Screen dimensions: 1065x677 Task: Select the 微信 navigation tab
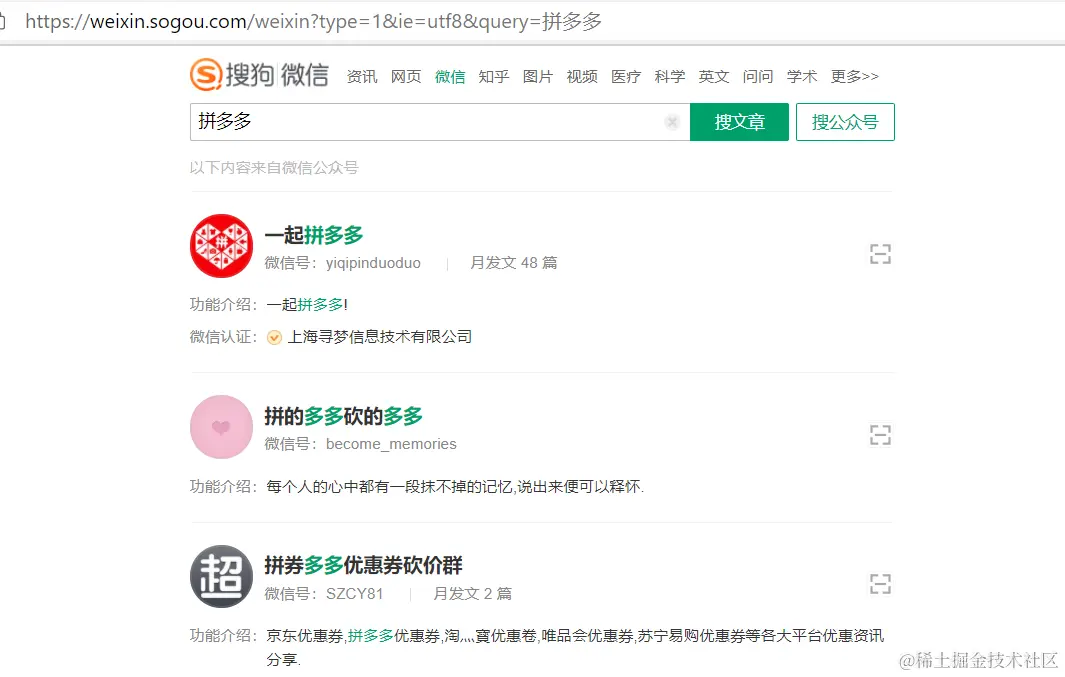pyautogui.click(x=450, y=77)
